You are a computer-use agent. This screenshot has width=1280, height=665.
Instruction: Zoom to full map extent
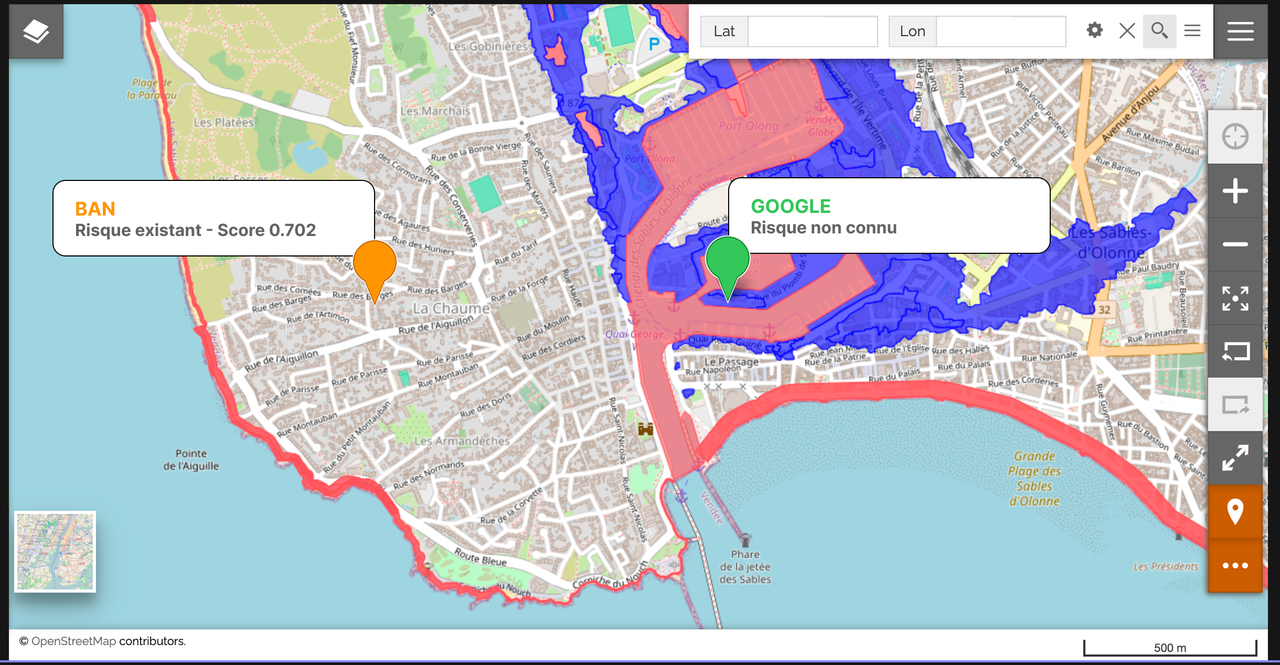pyautogui.click(x=1235, y=298)
